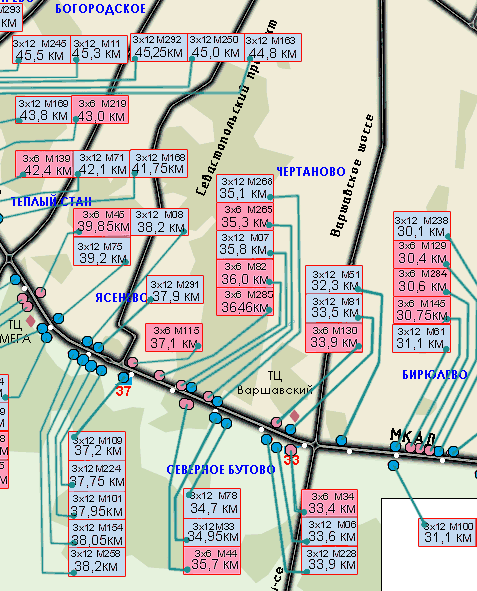Viewport: 477px width, 591px height.
Task: Click the 3x12 M109 37,2 км label
Action: click(97, 446)
